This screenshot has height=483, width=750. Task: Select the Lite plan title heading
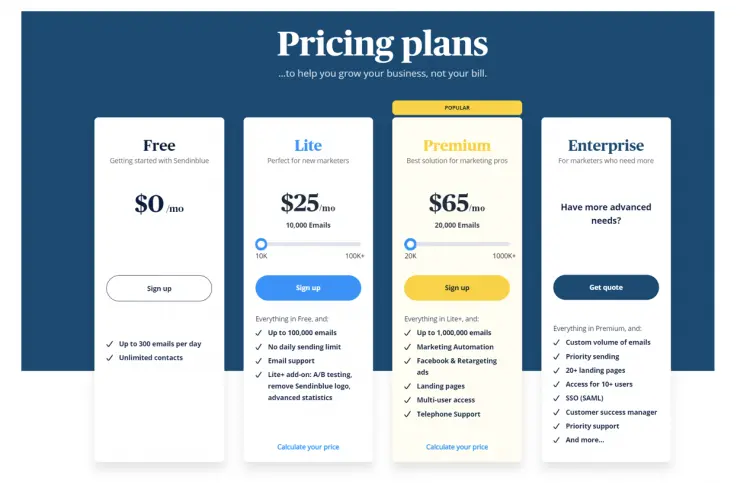(x=308, y=146)
